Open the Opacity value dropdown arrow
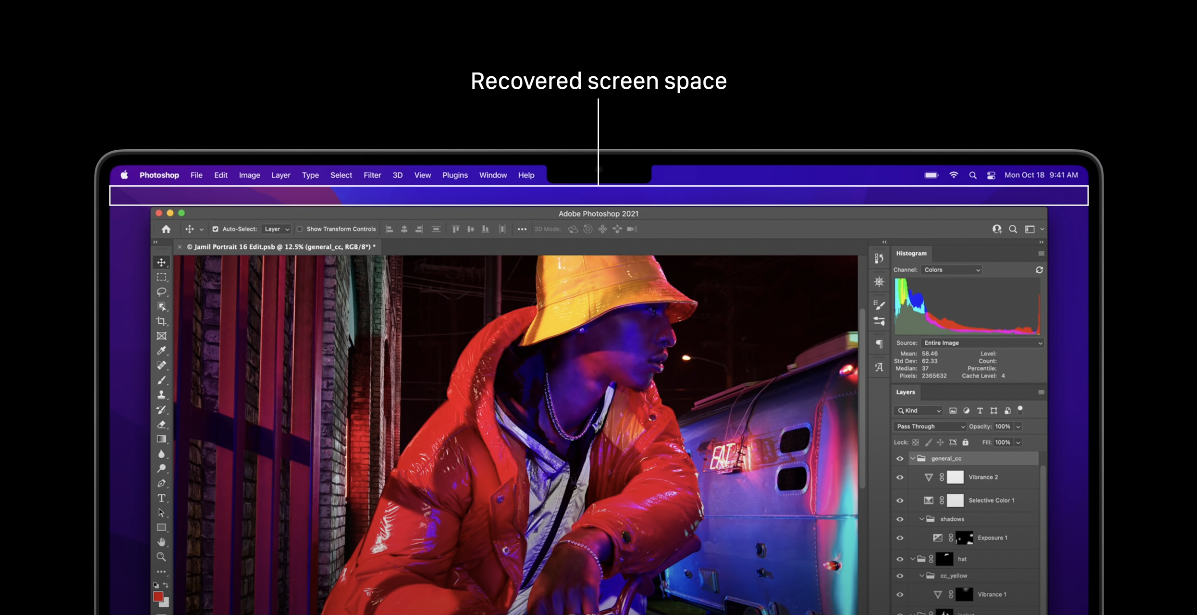This screenshot has height=615, width=1197. [1018, 427]
